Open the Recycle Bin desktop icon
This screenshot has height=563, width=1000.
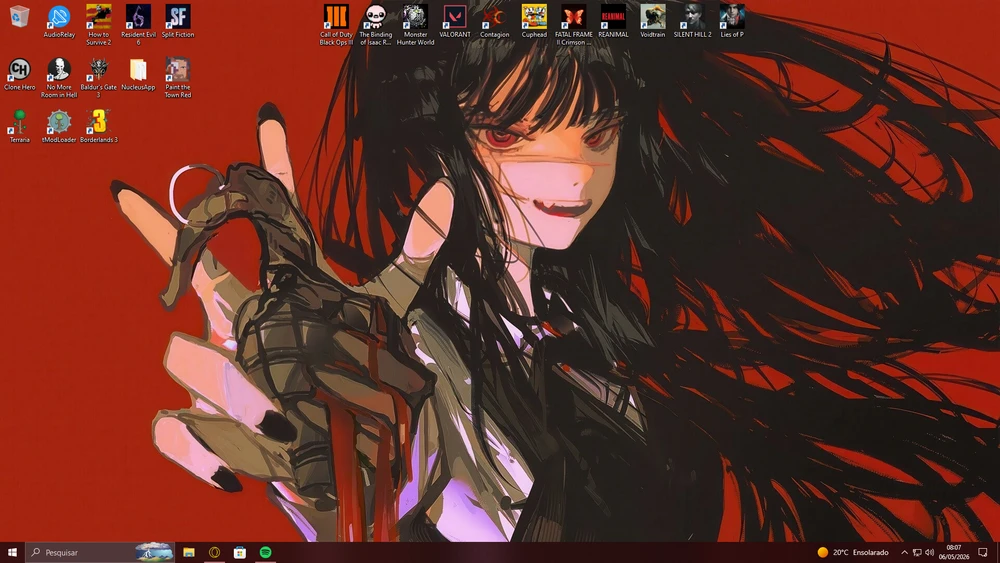tap(19, 17)
